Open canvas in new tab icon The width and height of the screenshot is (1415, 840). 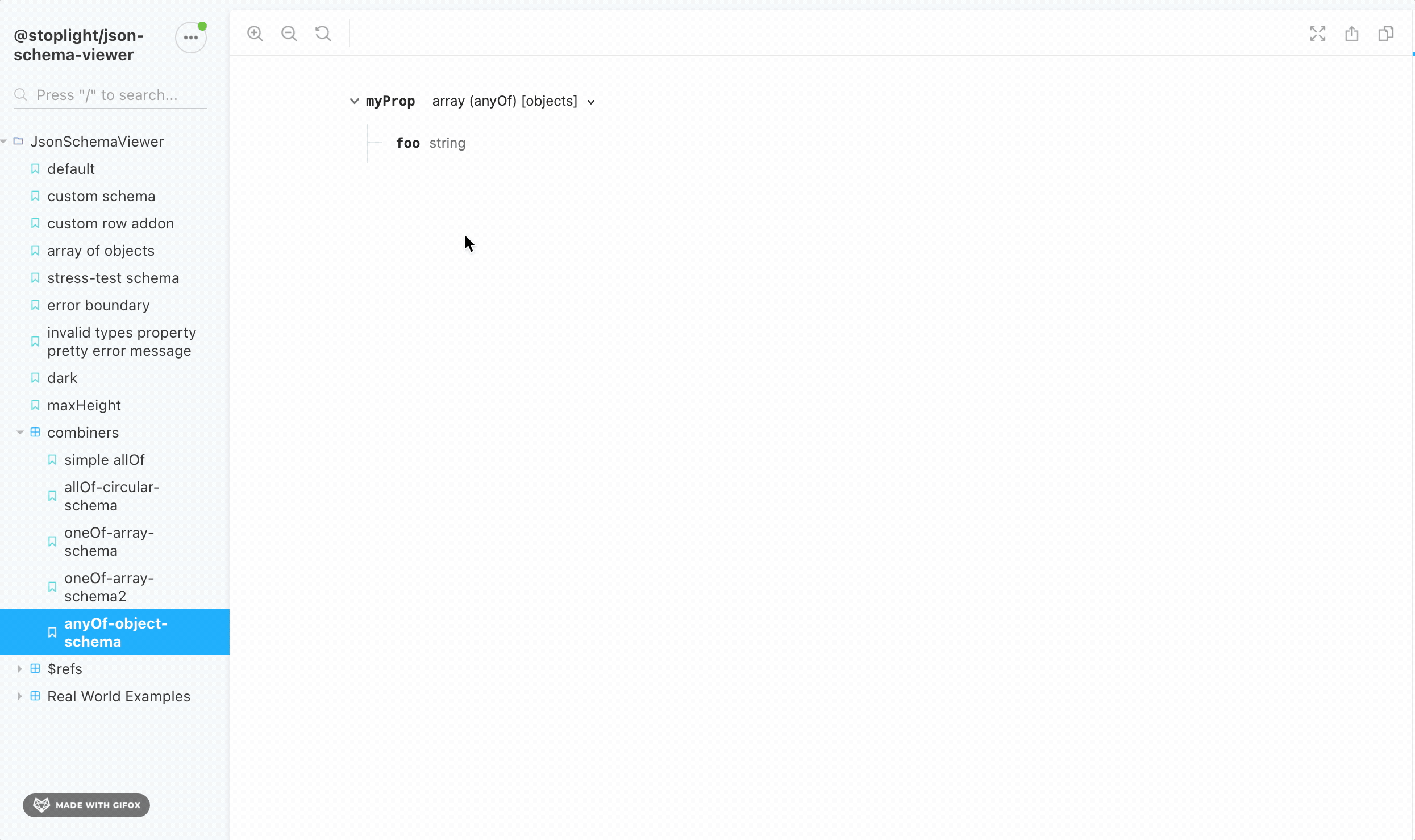tap(1352, 34)
